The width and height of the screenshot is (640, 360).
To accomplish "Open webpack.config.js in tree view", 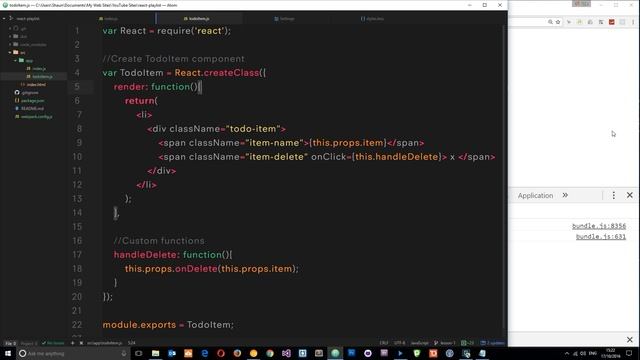I will click(33, 116).
